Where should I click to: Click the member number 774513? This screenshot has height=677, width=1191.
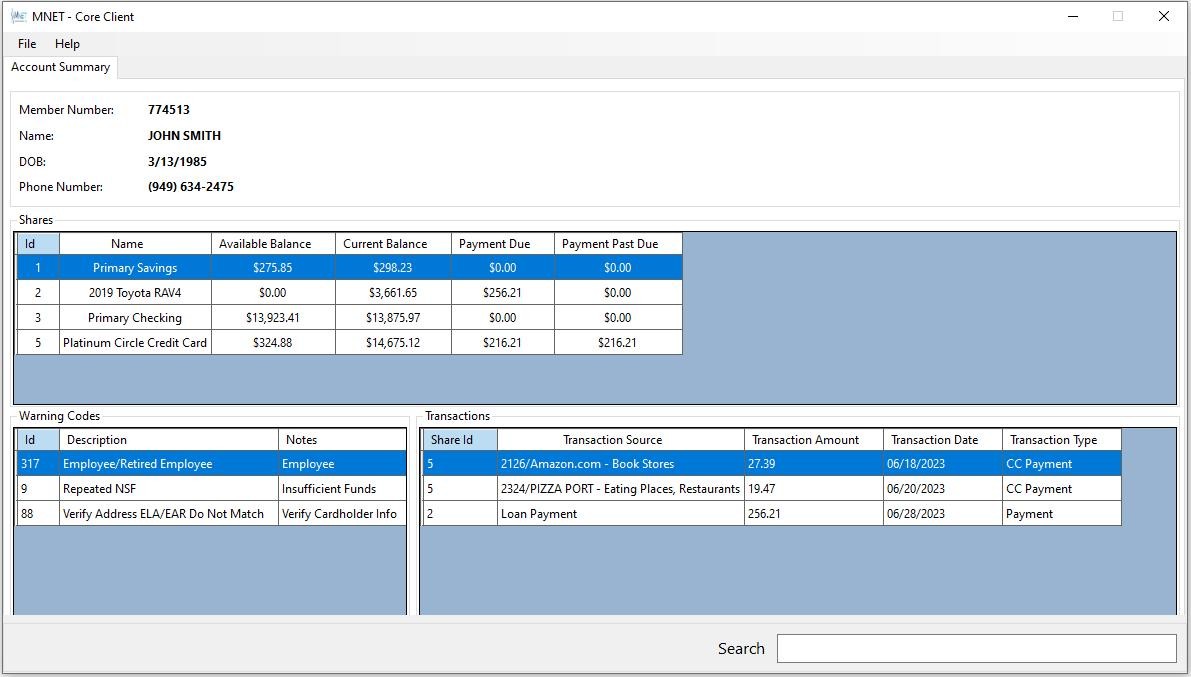pyautogui.click(x=169, y=109)
